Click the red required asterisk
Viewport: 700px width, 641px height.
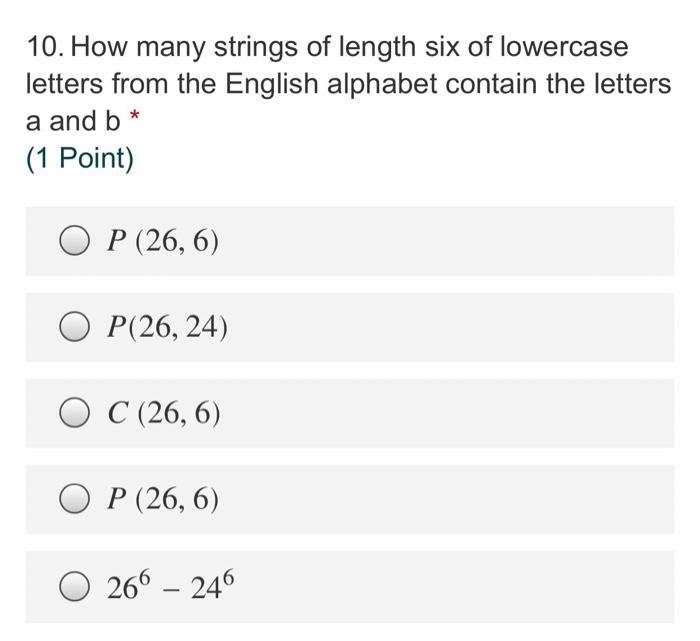(134, 117)
